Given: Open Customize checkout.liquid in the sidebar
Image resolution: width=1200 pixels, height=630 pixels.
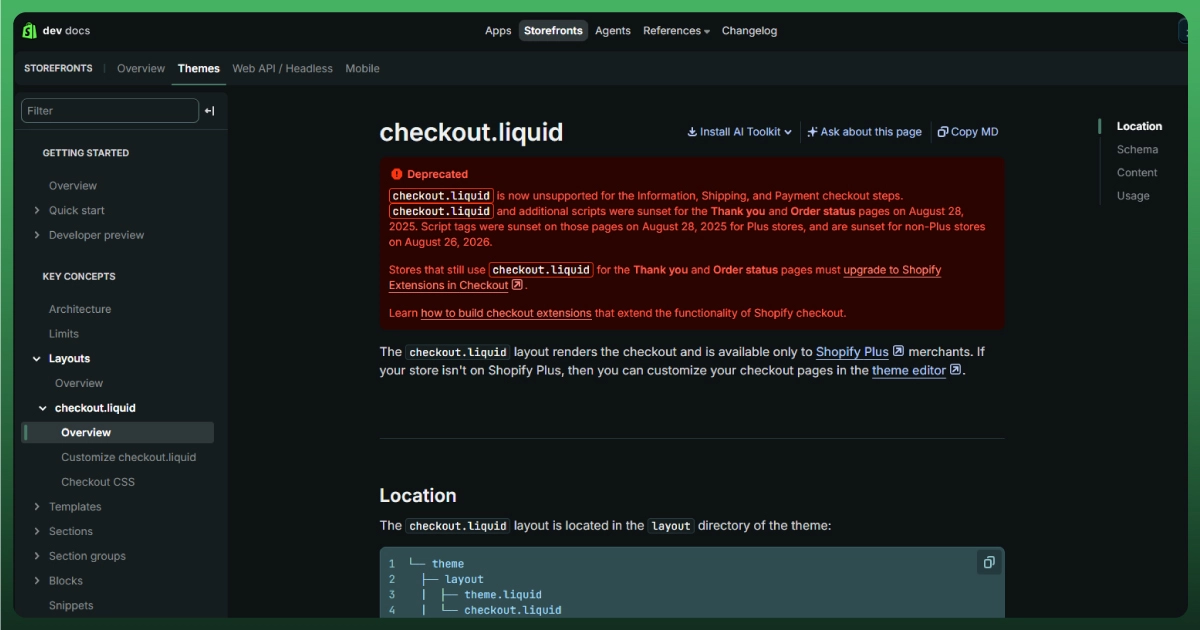Looking at the screenshot, I should [128, 457].
